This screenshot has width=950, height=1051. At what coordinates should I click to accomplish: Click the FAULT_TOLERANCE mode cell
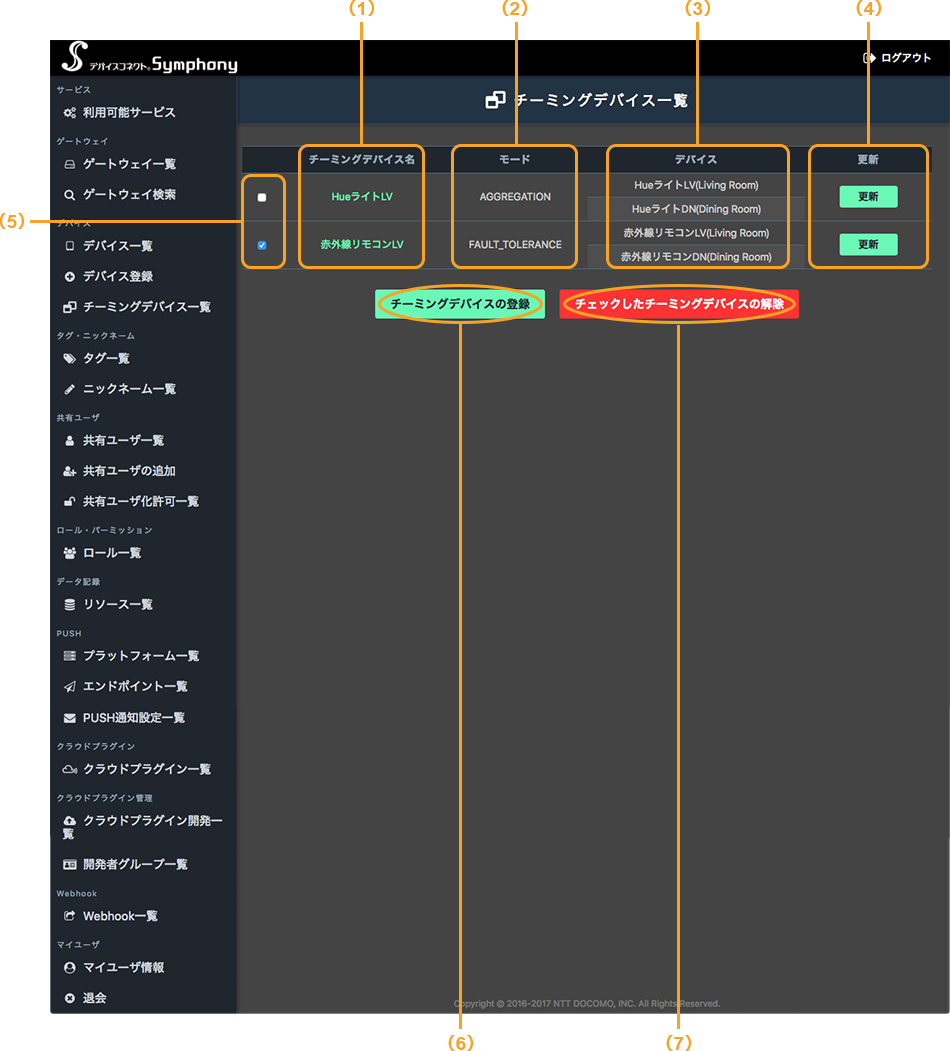point(515,245)
